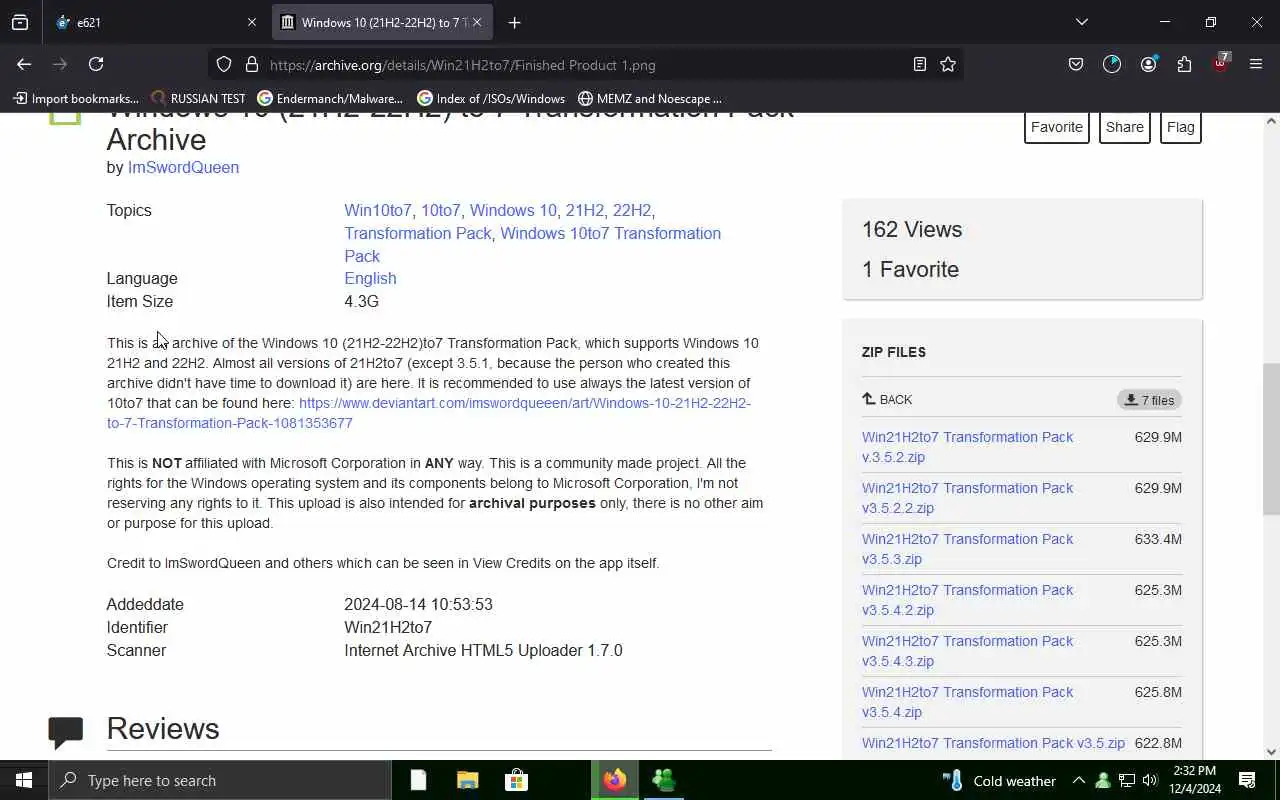This screenshot has width=1280, height=800.
Task: Go back to the previous page
Action: point(24,64)
